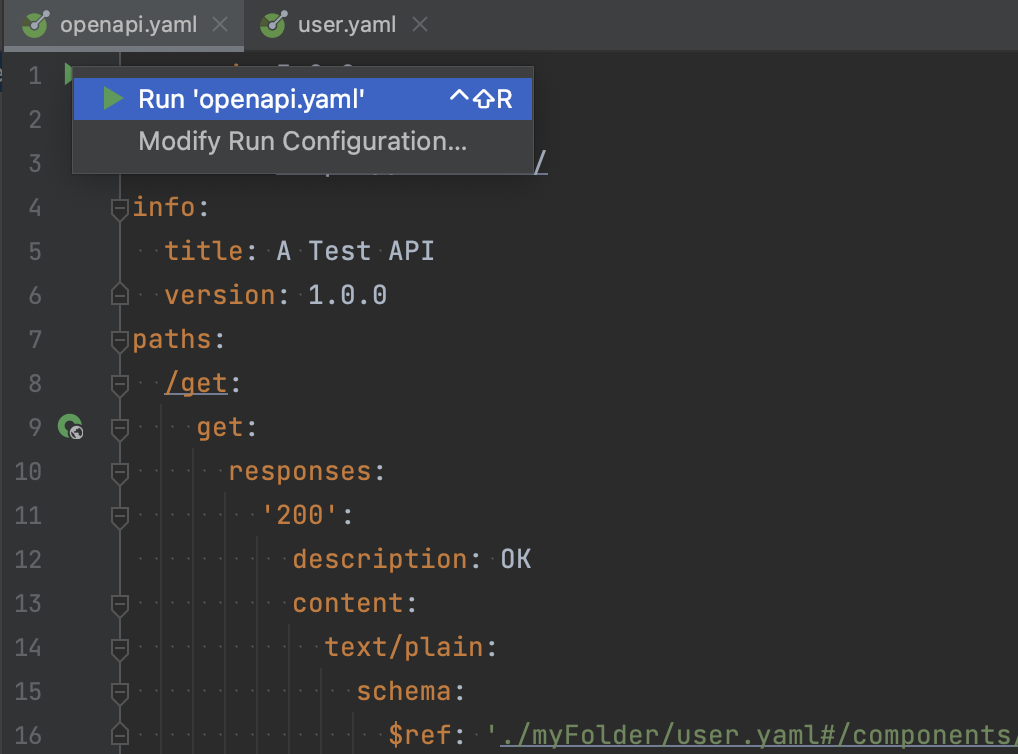Click the 'A Test API' value
Image resolution: width=1018 pixels, height=754 pixels.
pos(355,251)
